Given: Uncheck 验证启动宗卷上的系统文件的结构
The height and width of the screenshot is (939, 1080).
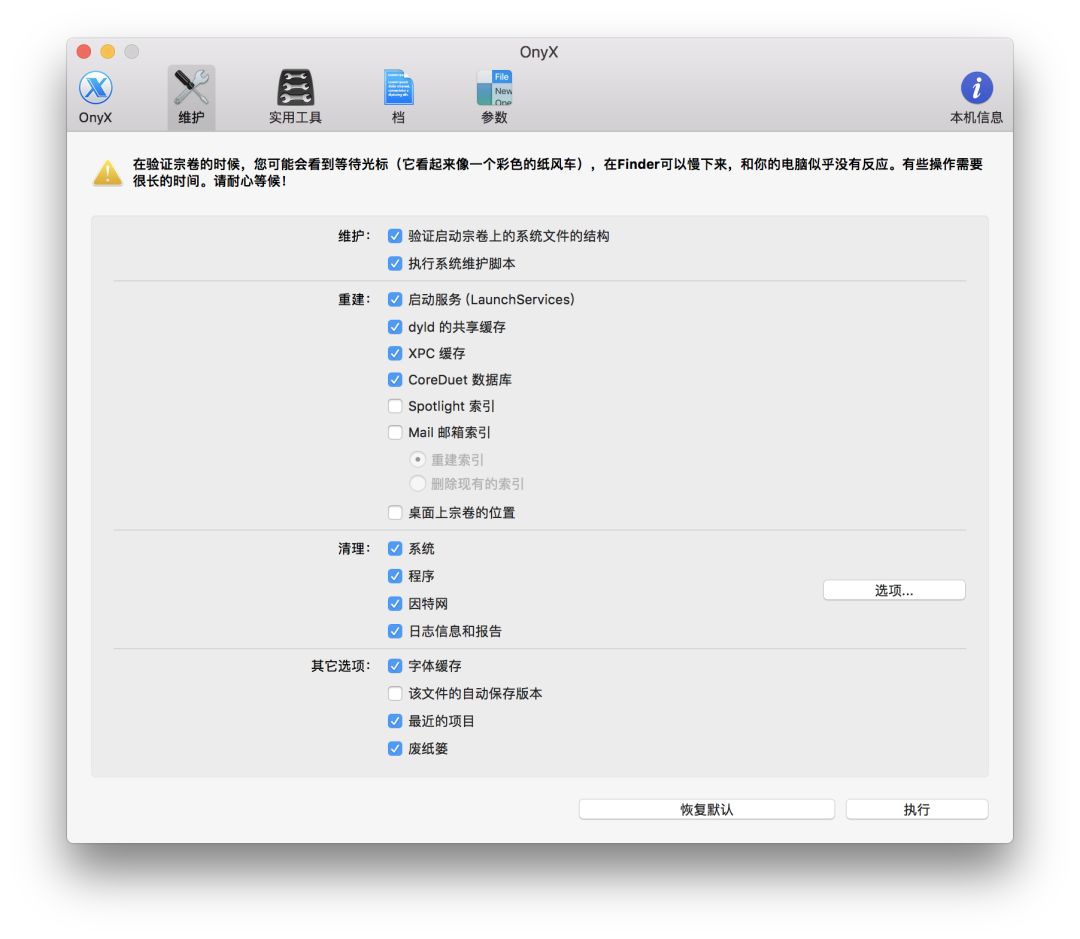Looking at the screenshot, I should 395,236.
